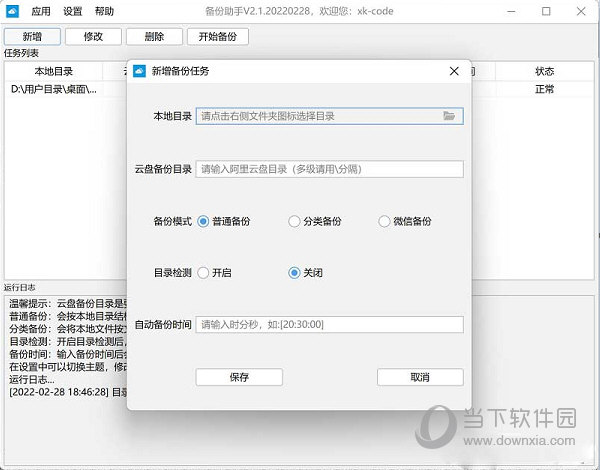Click the 本地目录 column header

point(54,71)
